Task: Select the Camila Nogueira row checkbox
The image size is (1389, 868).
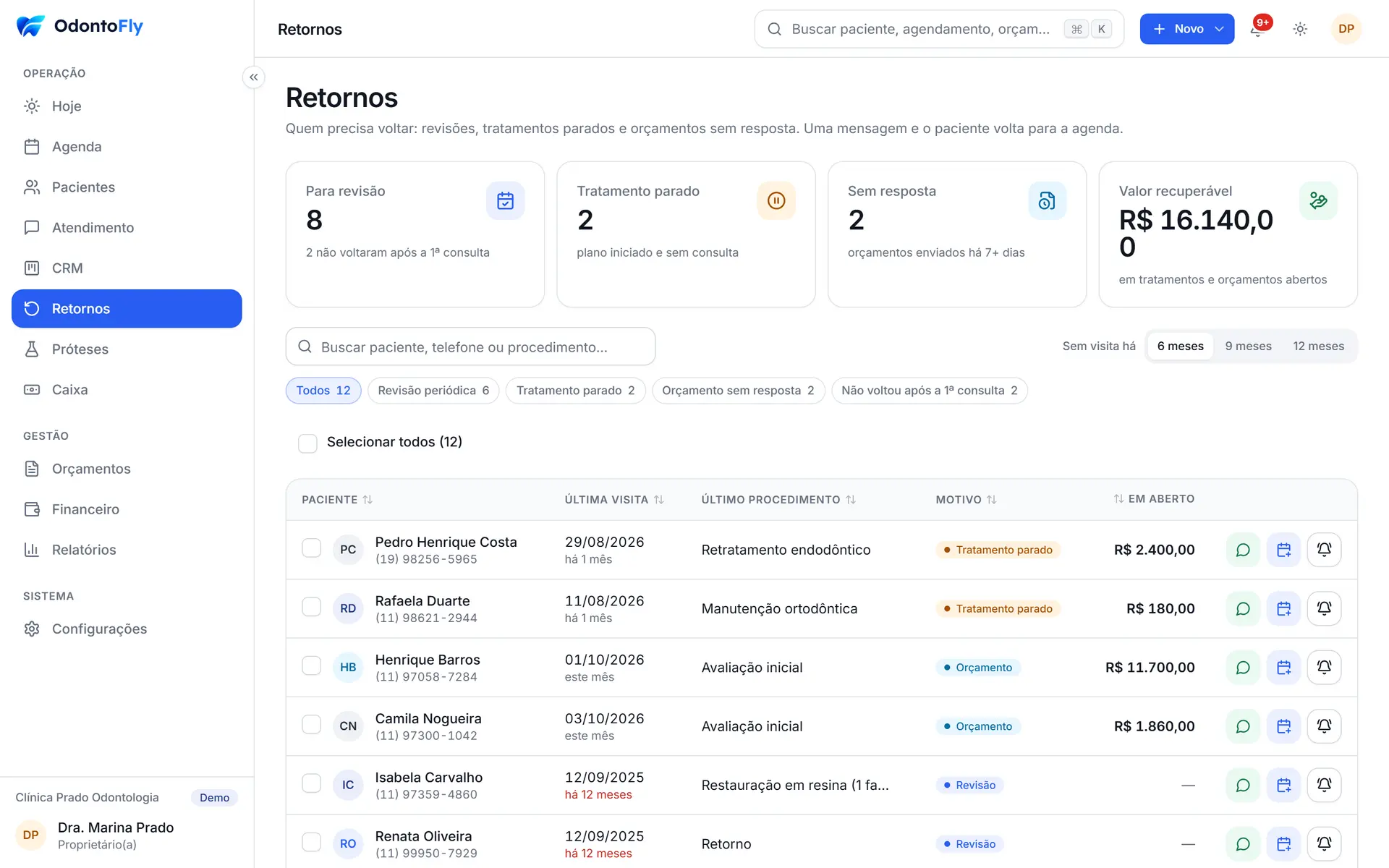Action: [x=311, y=725]
